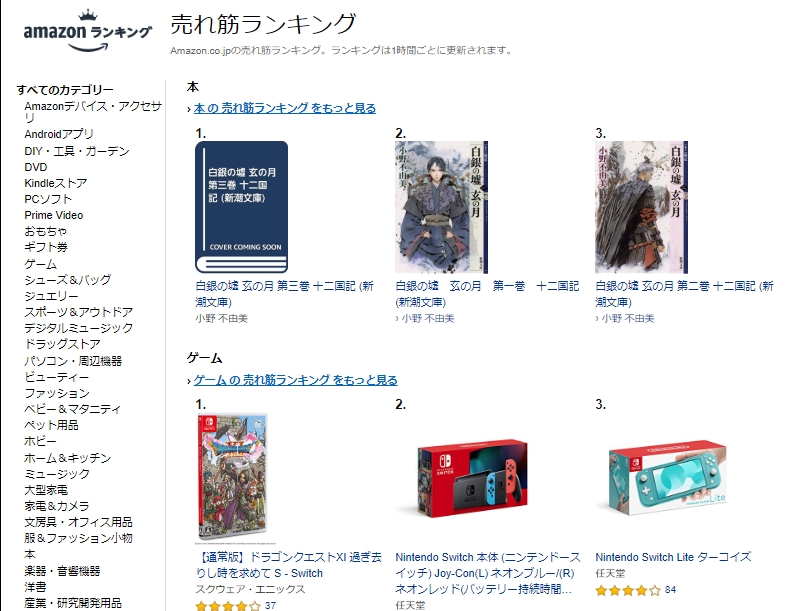This screenshot has height=611, width=799.
Task: Open Nintendo Switch Lite ターコイズ title link
Action: click(673, 557)
